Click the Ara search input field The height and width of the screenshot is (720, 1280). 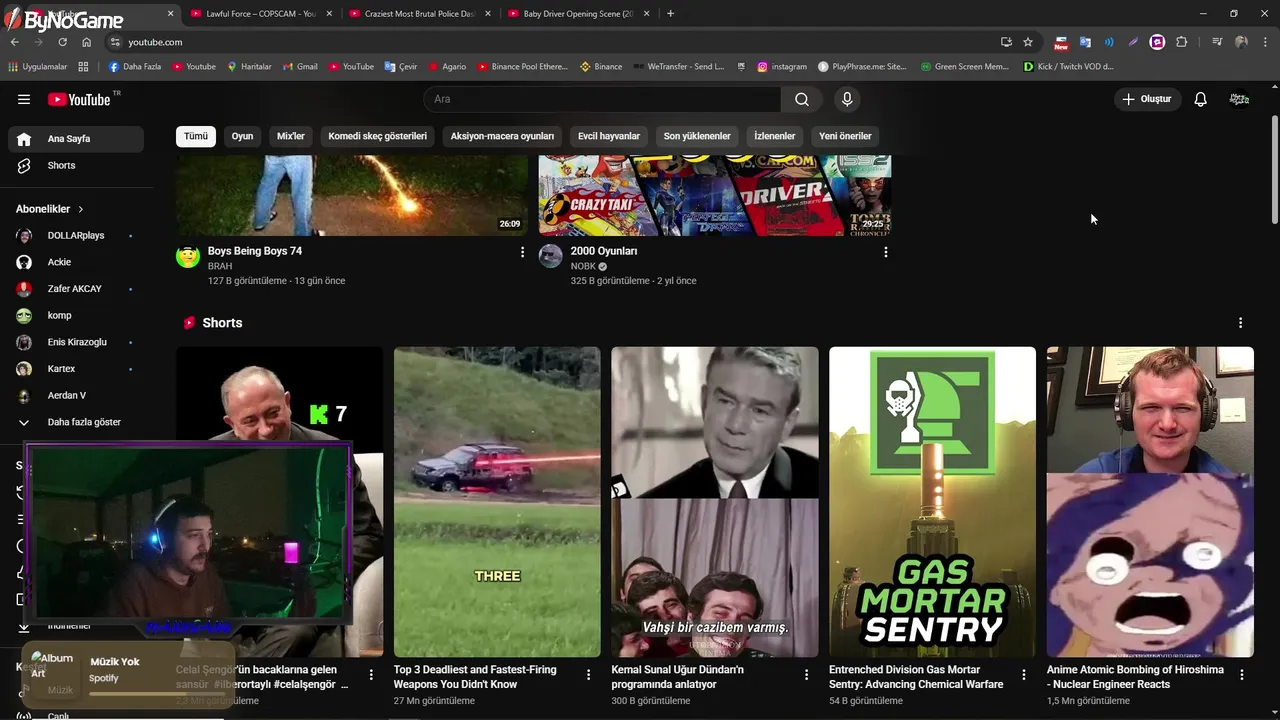point(602,99)
